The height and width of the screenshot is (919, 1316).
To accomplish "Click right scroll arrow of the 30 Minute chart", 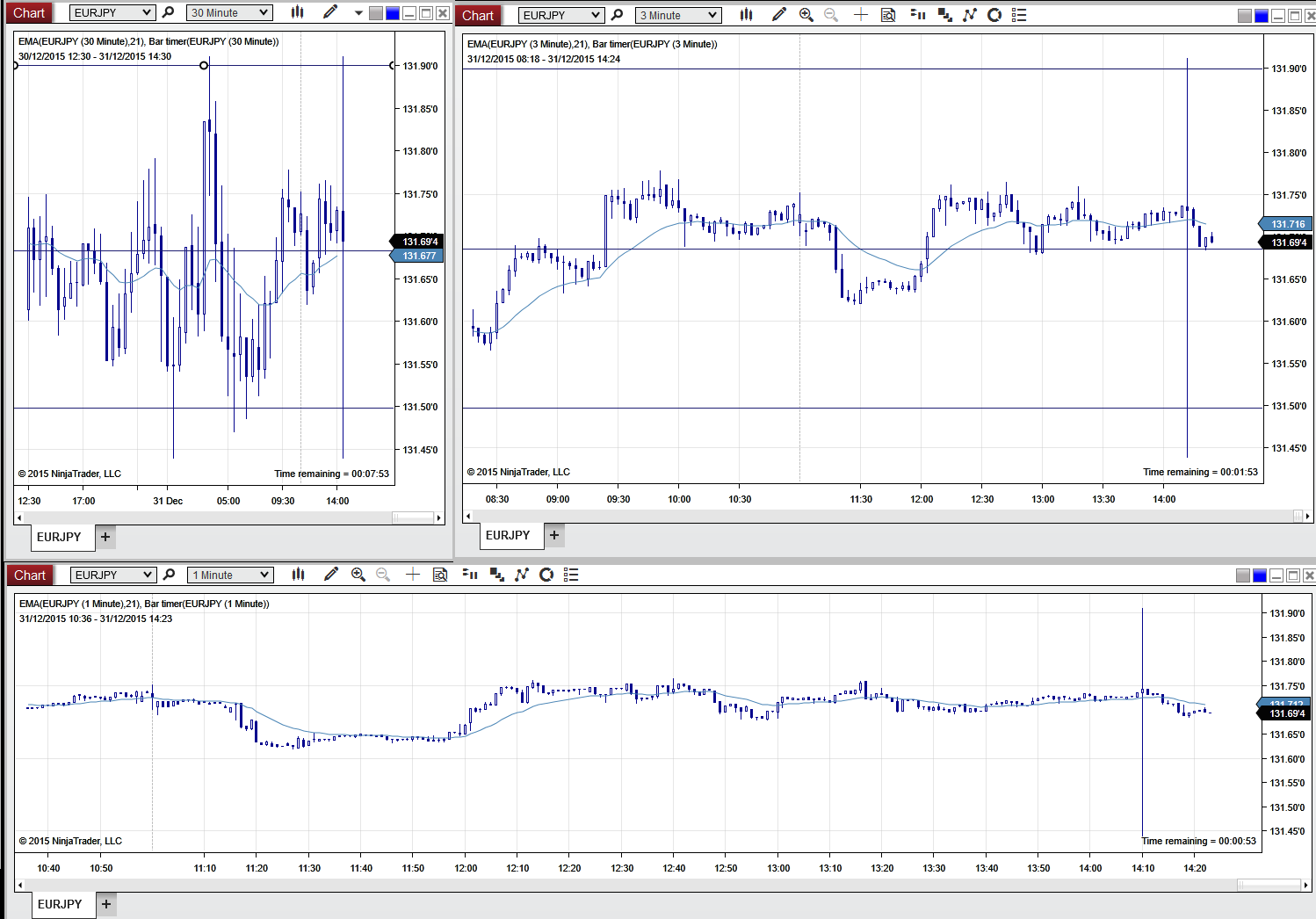I will (439, 517).
